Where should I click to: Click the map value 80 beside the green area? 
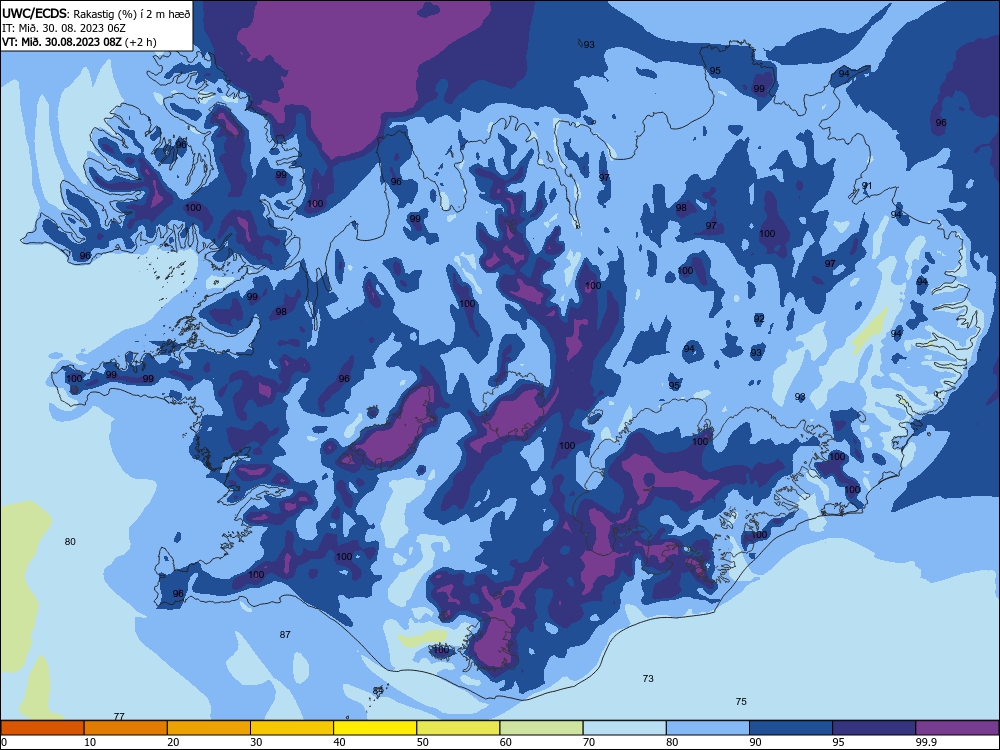[70, 541]
